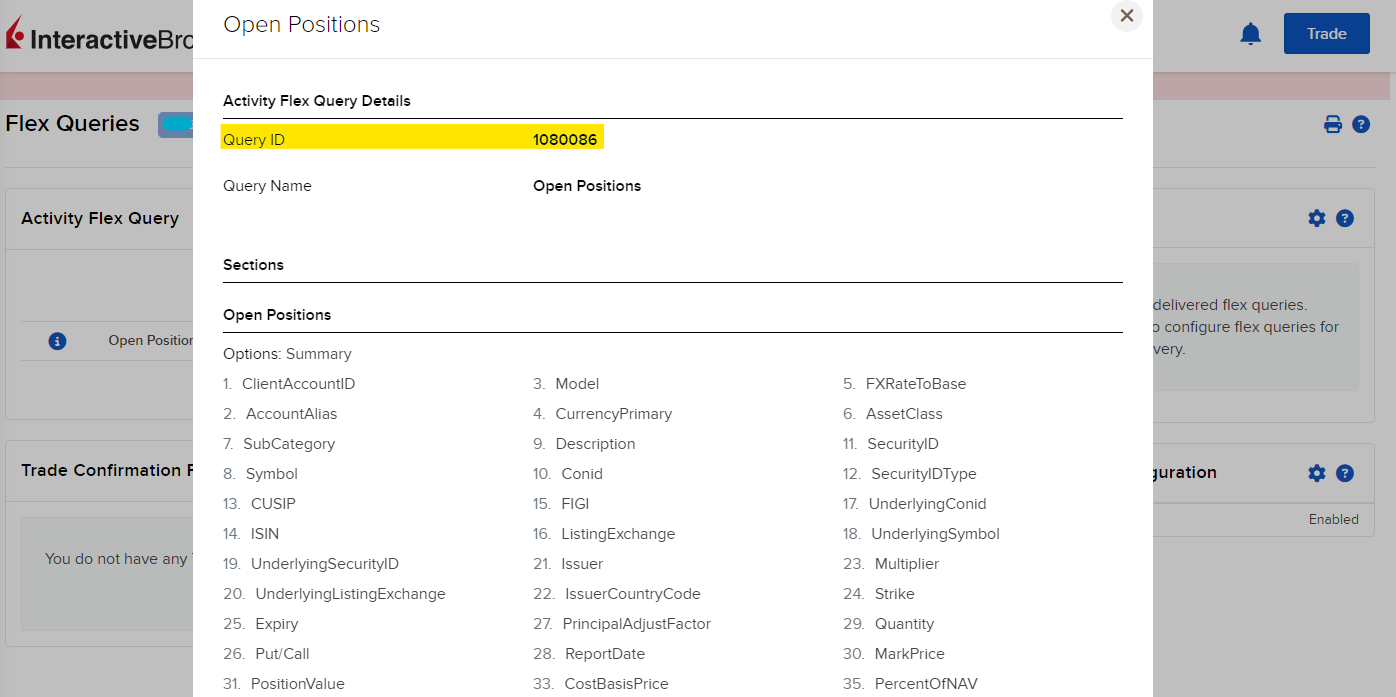Click the Trade Confirmation panel help icon
Image resolution: width=1396 pixels, height=697 pixels.
tap(1345, 472)
